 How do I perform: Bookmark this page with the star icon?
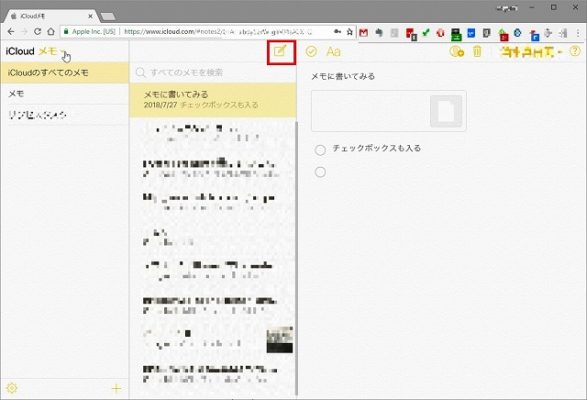pos(350,32)
